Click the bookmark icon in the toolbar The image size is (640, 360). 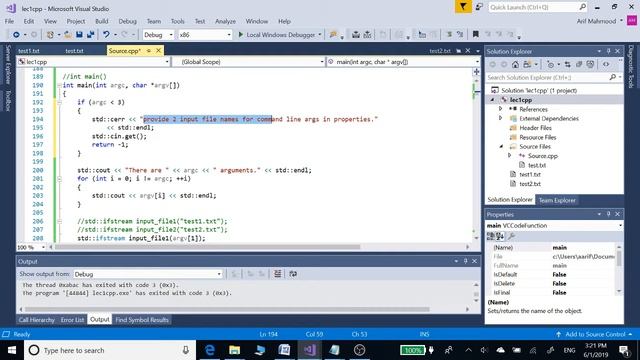tap(476, 35)
